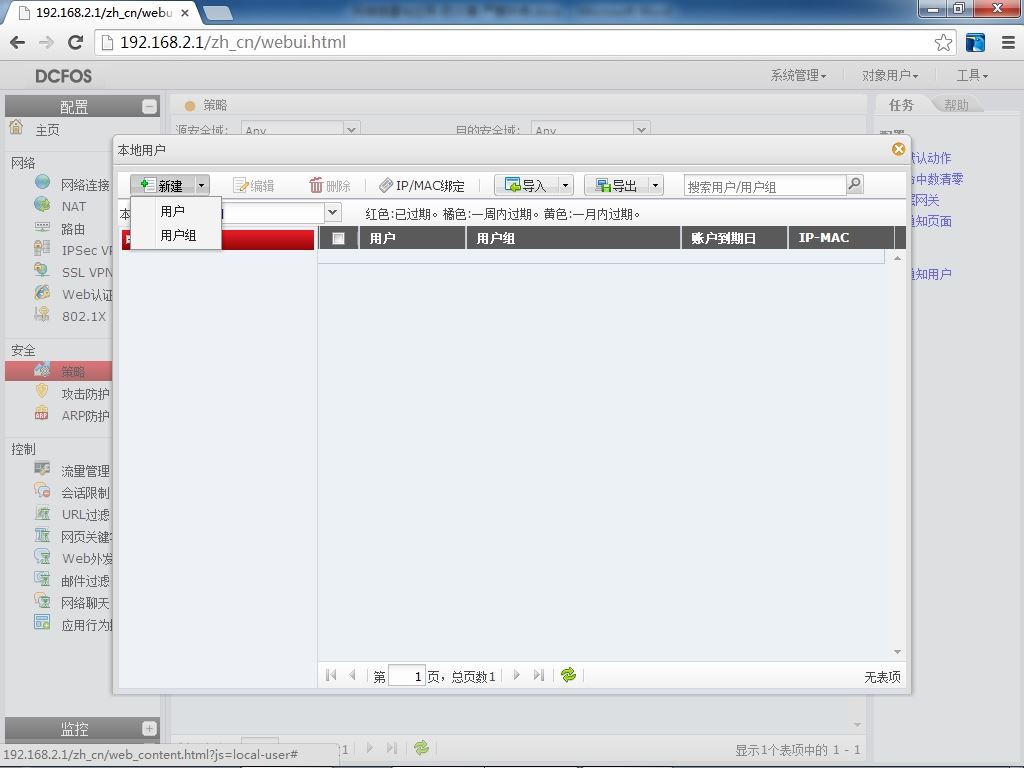Click the ARP防护 icon
This screenshot has width=1024, height=768.
(42, 413)
